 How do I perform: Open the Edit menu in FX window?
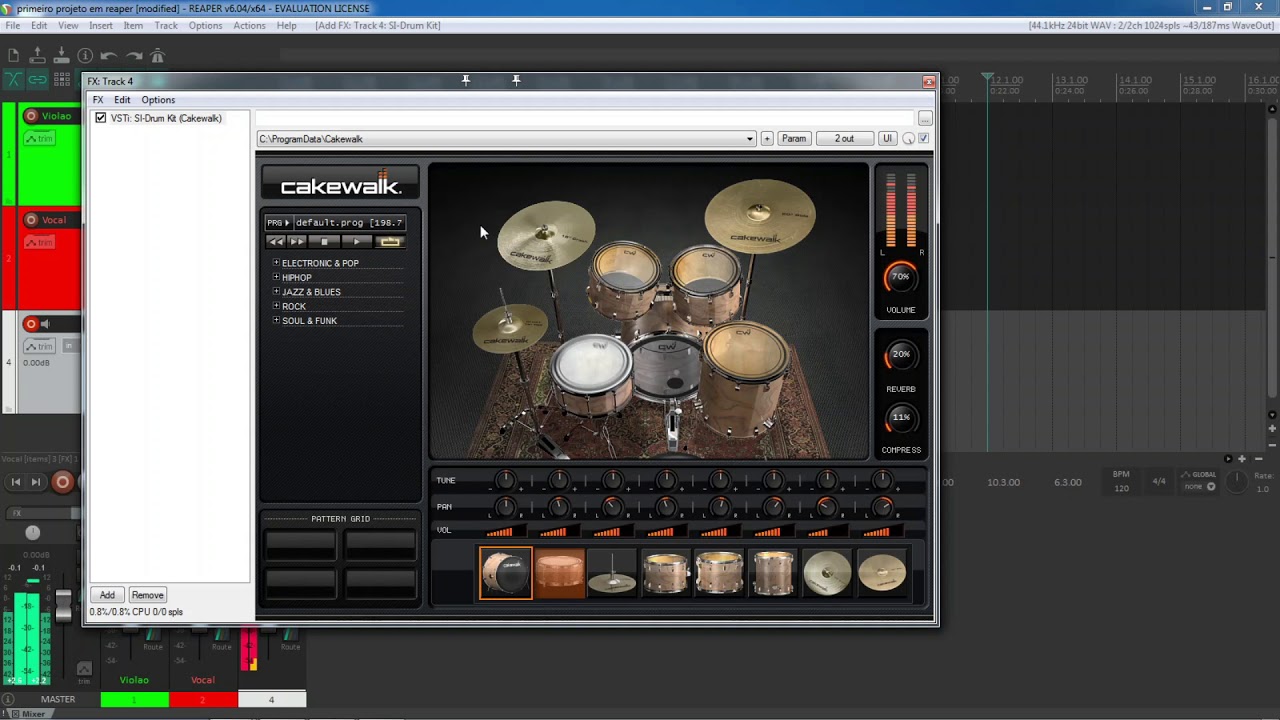pyautogui.click(x=122, y=100)
